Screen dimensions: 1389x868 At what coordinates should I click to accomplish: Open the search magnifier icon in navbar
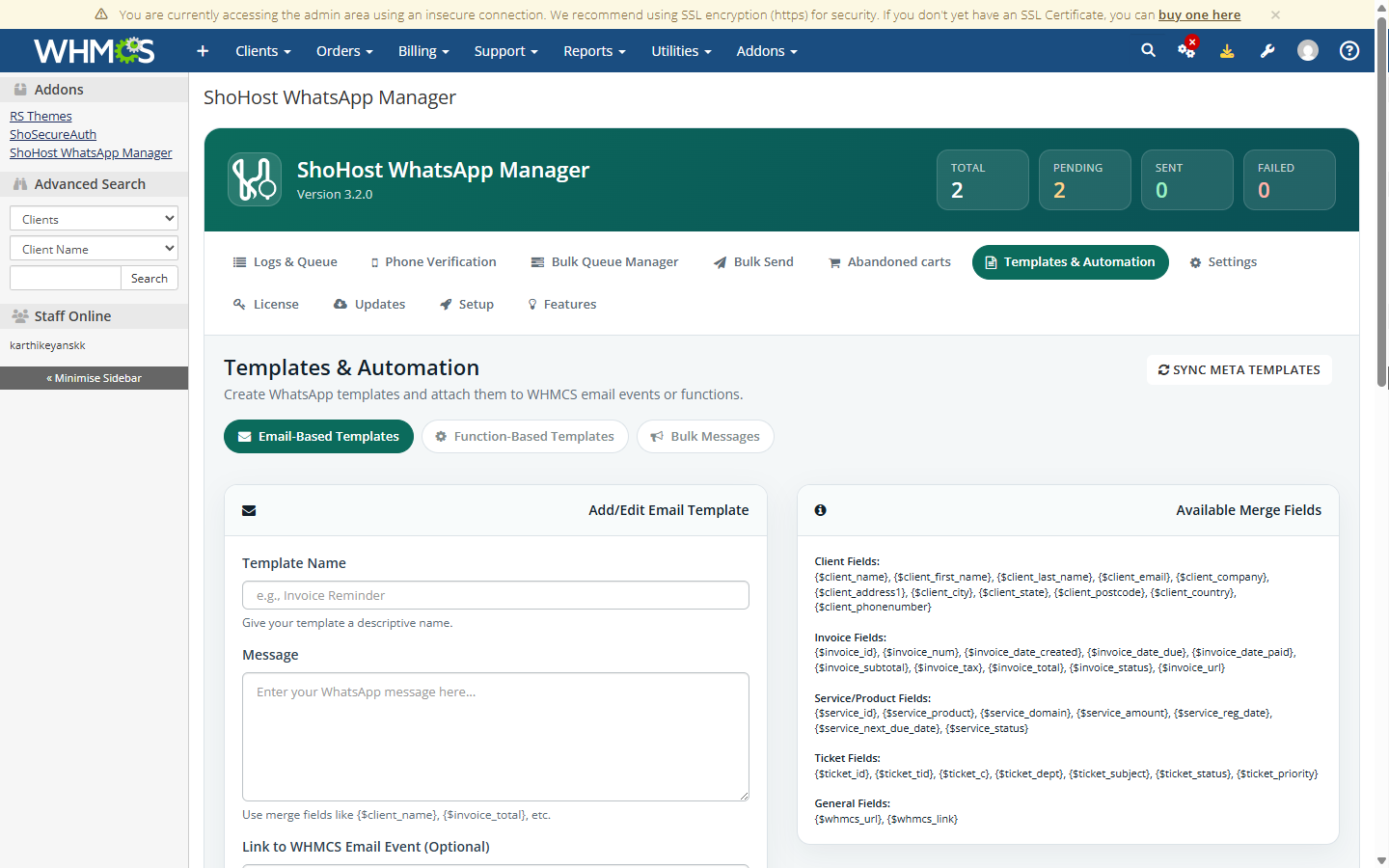click(1148, 50)
